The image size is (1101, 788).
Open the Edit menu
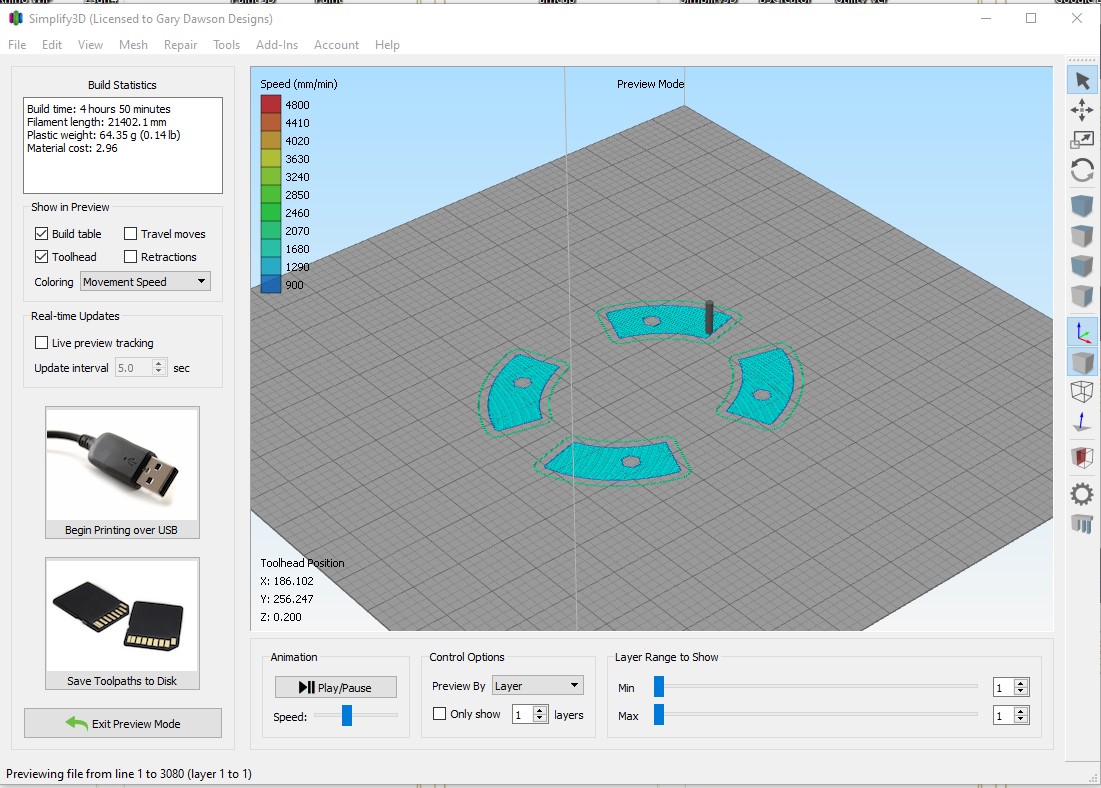point(52,45)
